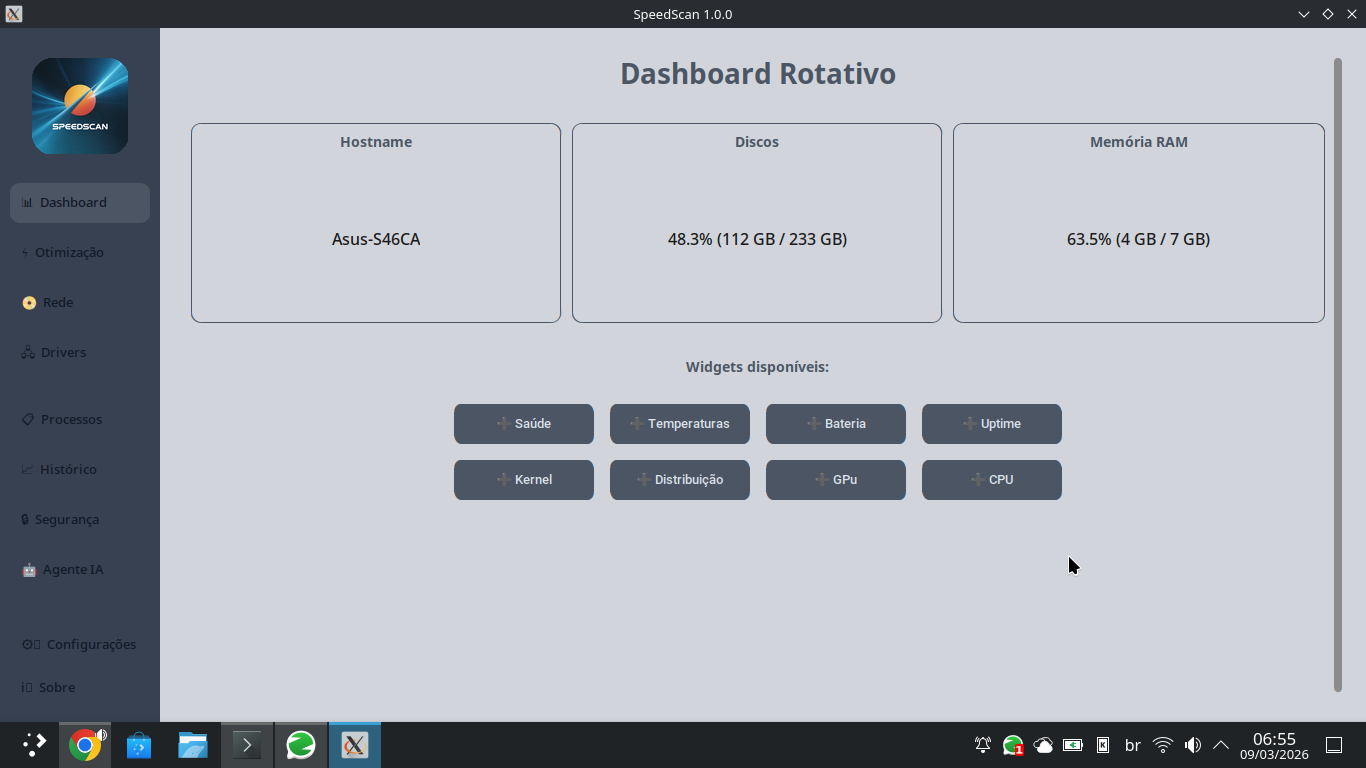This screenshot has height=768, width=1366.
Task: Add the Temperaturas widget
Action: 679,423
